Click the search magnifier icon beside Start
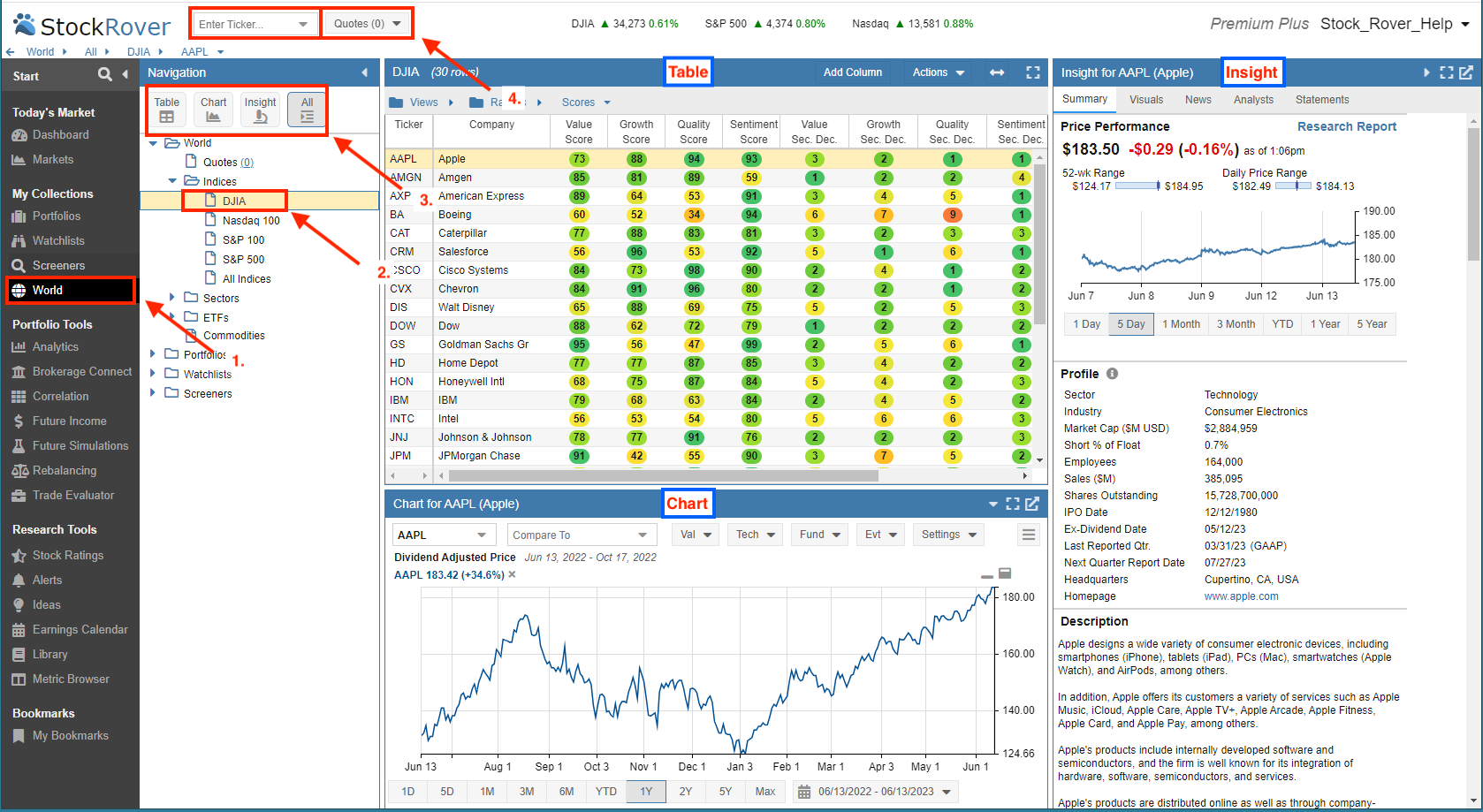Screen dimensions: 1483x812 pos(104,74)
